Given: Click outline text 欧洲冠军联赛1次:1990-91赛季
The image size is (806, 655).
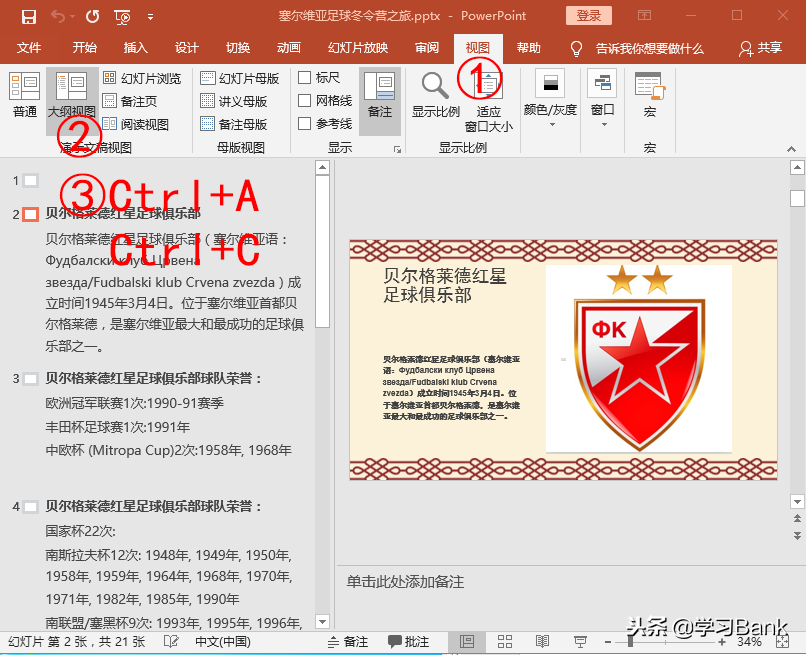Looking at the screenshot, I should 135,403.
